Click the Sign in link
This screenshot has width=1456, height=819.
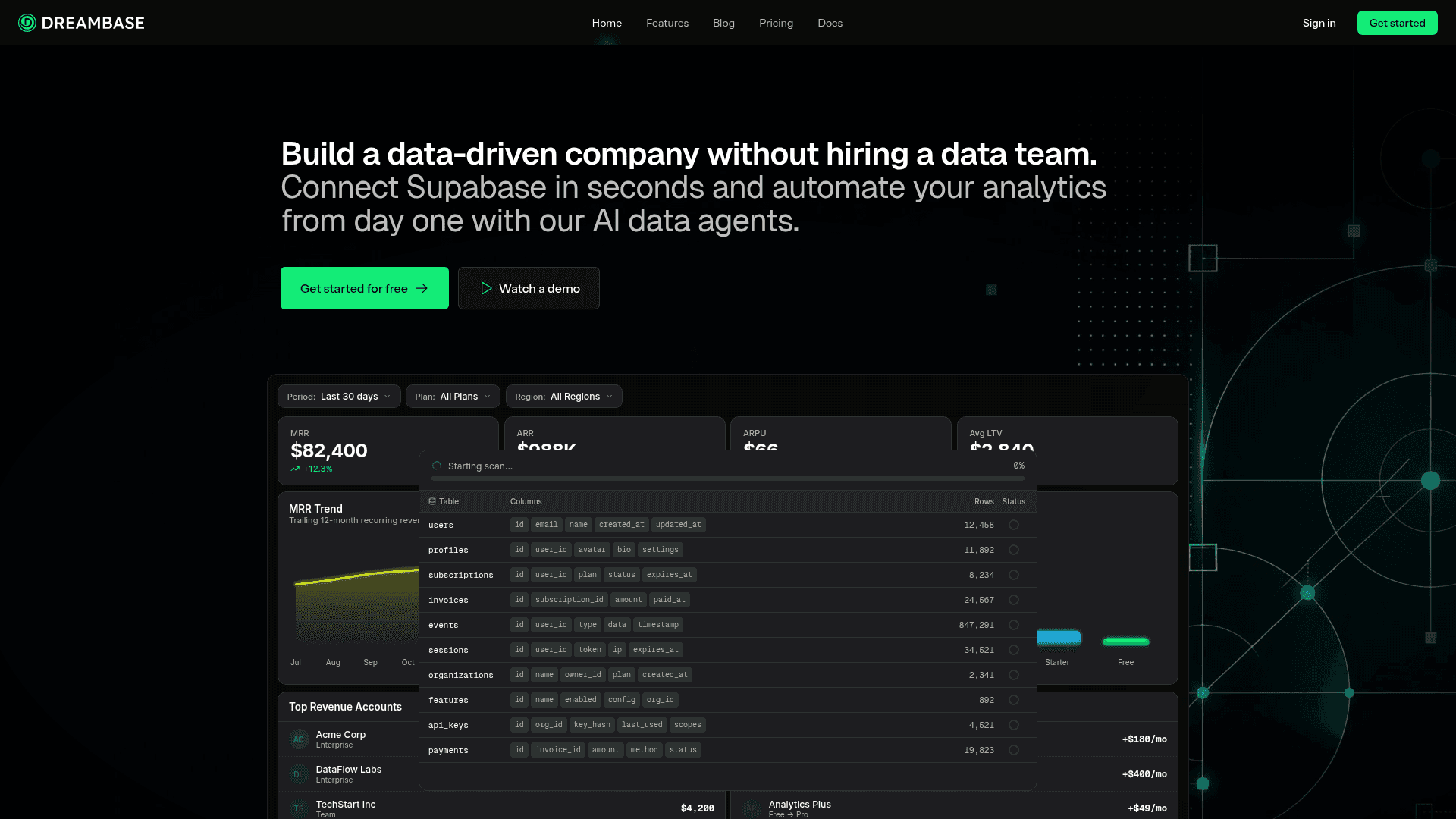(x=1319, y=23)
